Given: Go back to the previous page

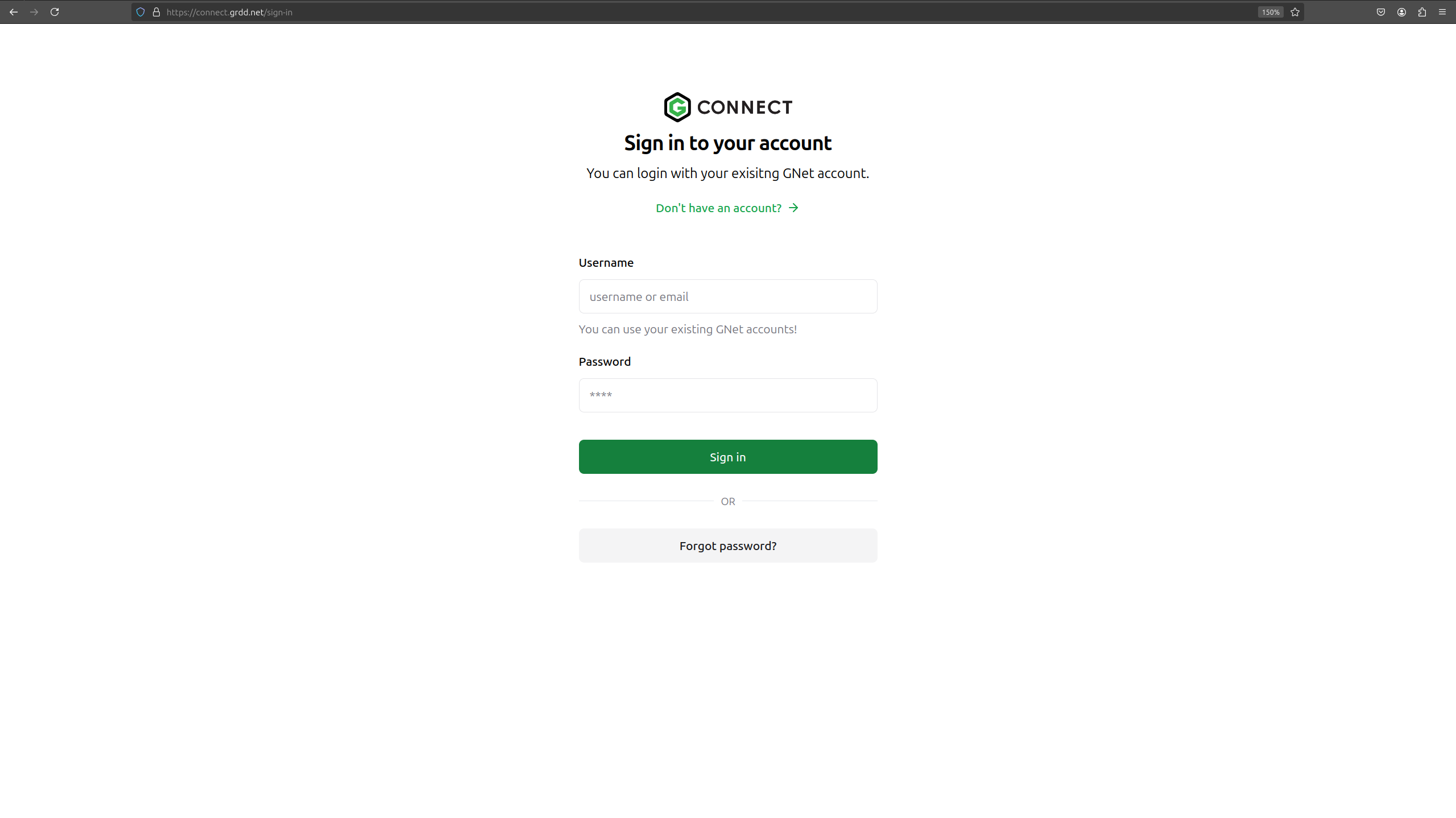Looking at the screenshot, I should (14, 12).
